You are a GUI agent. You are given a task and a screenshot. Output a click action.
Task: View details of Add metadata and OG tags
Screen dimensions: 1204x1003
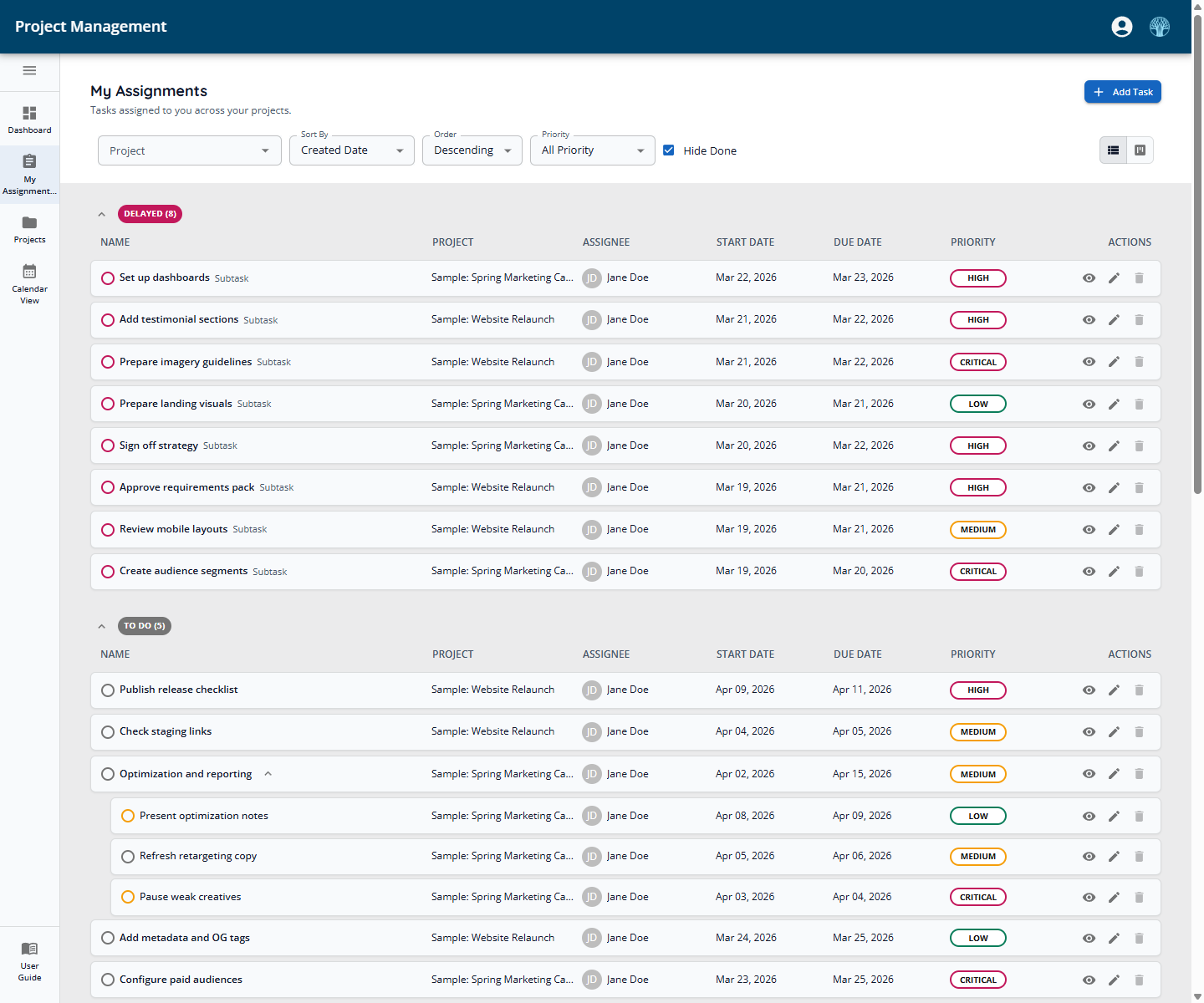pyautogui.click(x=1089, y=939)
